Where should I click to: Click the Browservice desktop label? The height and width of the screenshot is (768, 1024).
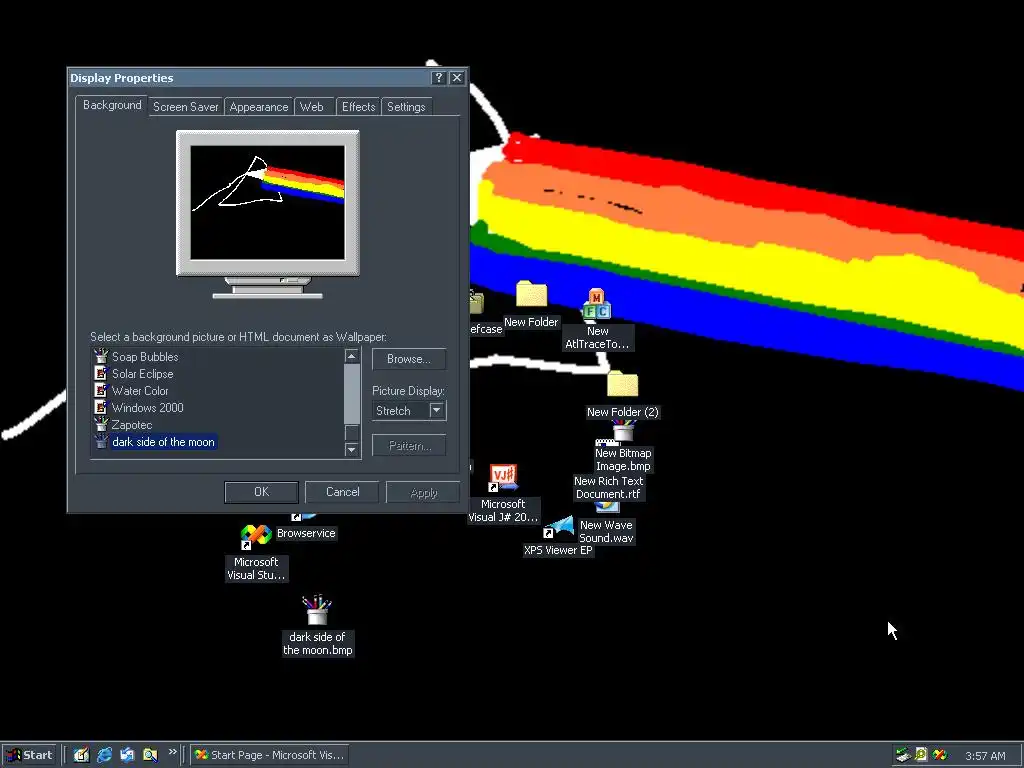pyautogui.click(x=306, y=534)
